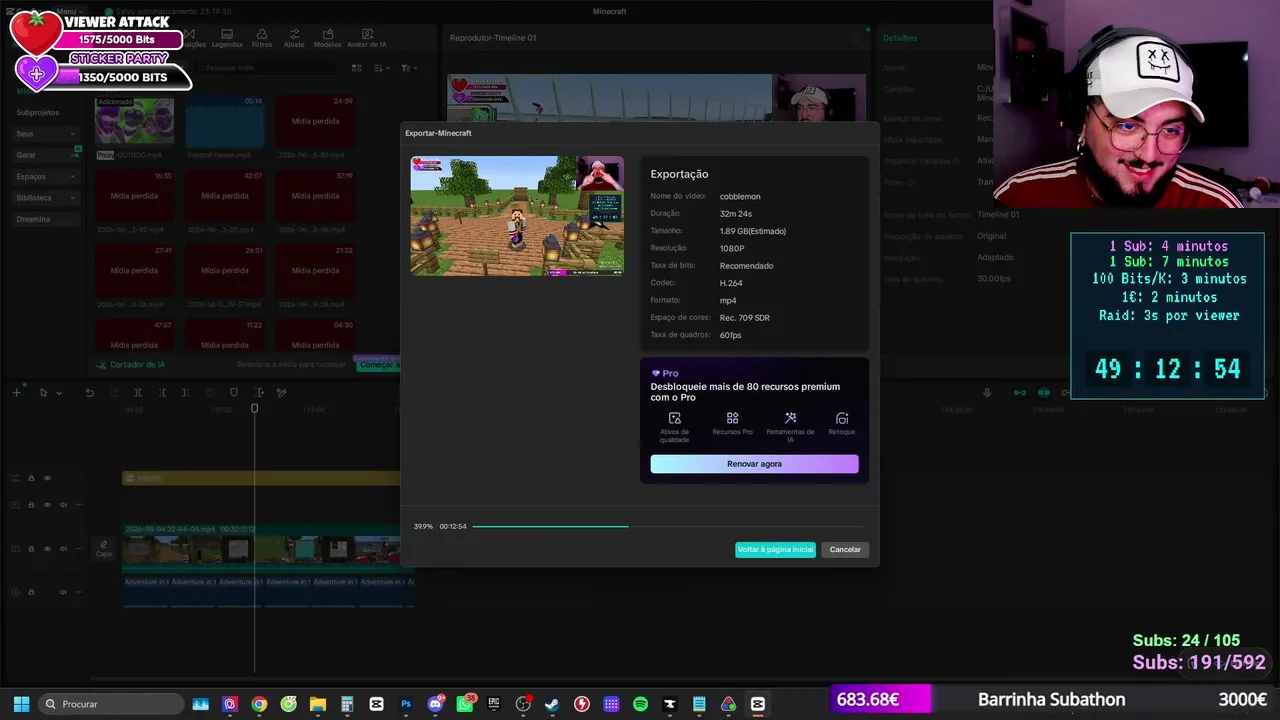Open more options for main video track

click(78, 549)
